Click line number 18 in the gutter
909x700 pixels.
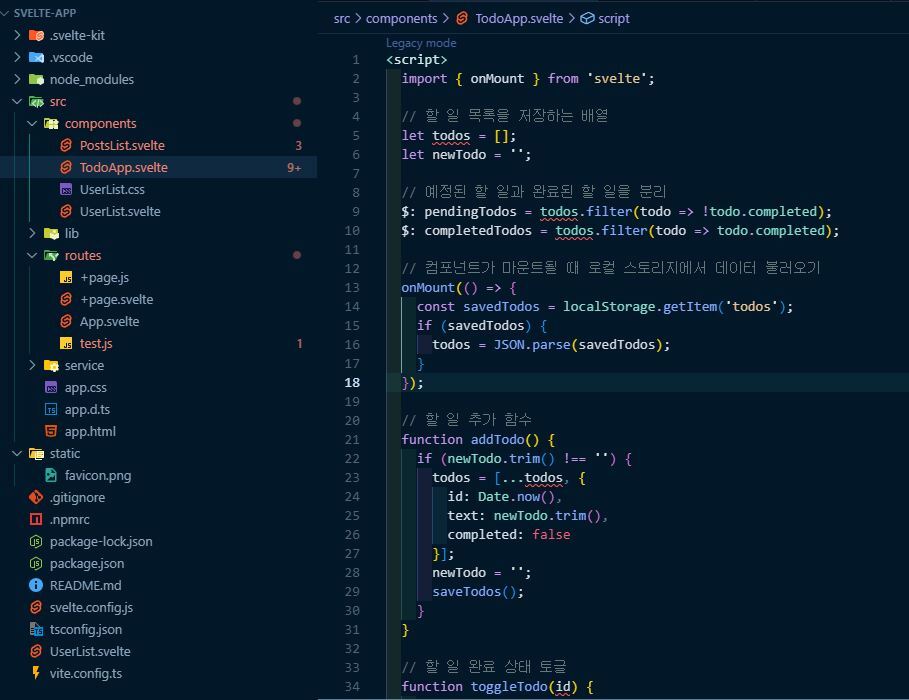click(352, 383)
